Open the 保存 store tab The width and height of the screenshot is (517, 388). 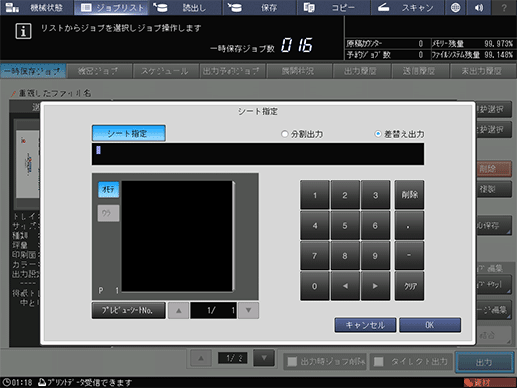[x=259, y=7]
